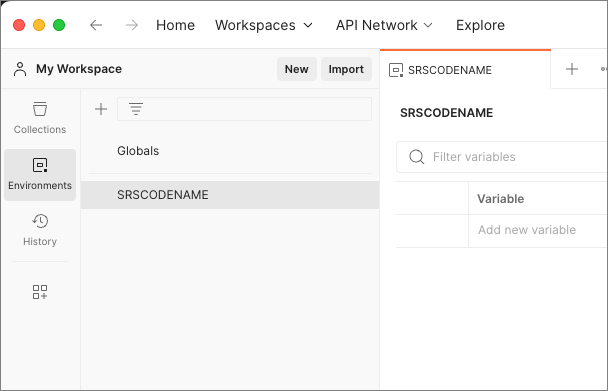Viewport: 608px width, 391px height.
Task: Click the SRSCODENAME environment heading
Action: click(x=447, y=113)
